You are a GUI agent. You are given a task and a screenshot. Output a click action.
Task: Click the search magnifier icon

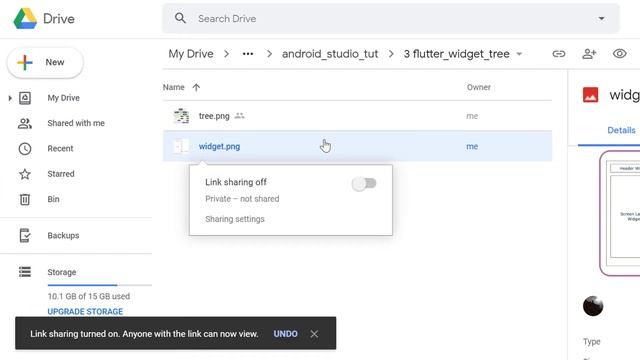click(180, 18)
